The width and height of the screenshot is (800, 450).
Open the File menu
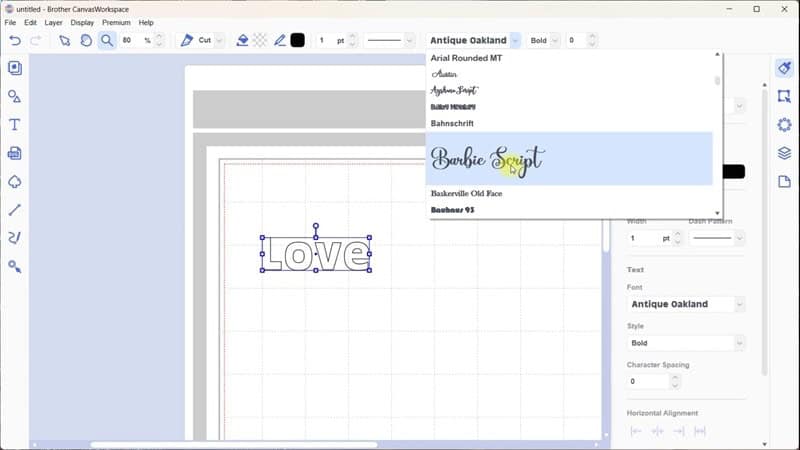tap(10, 22)
